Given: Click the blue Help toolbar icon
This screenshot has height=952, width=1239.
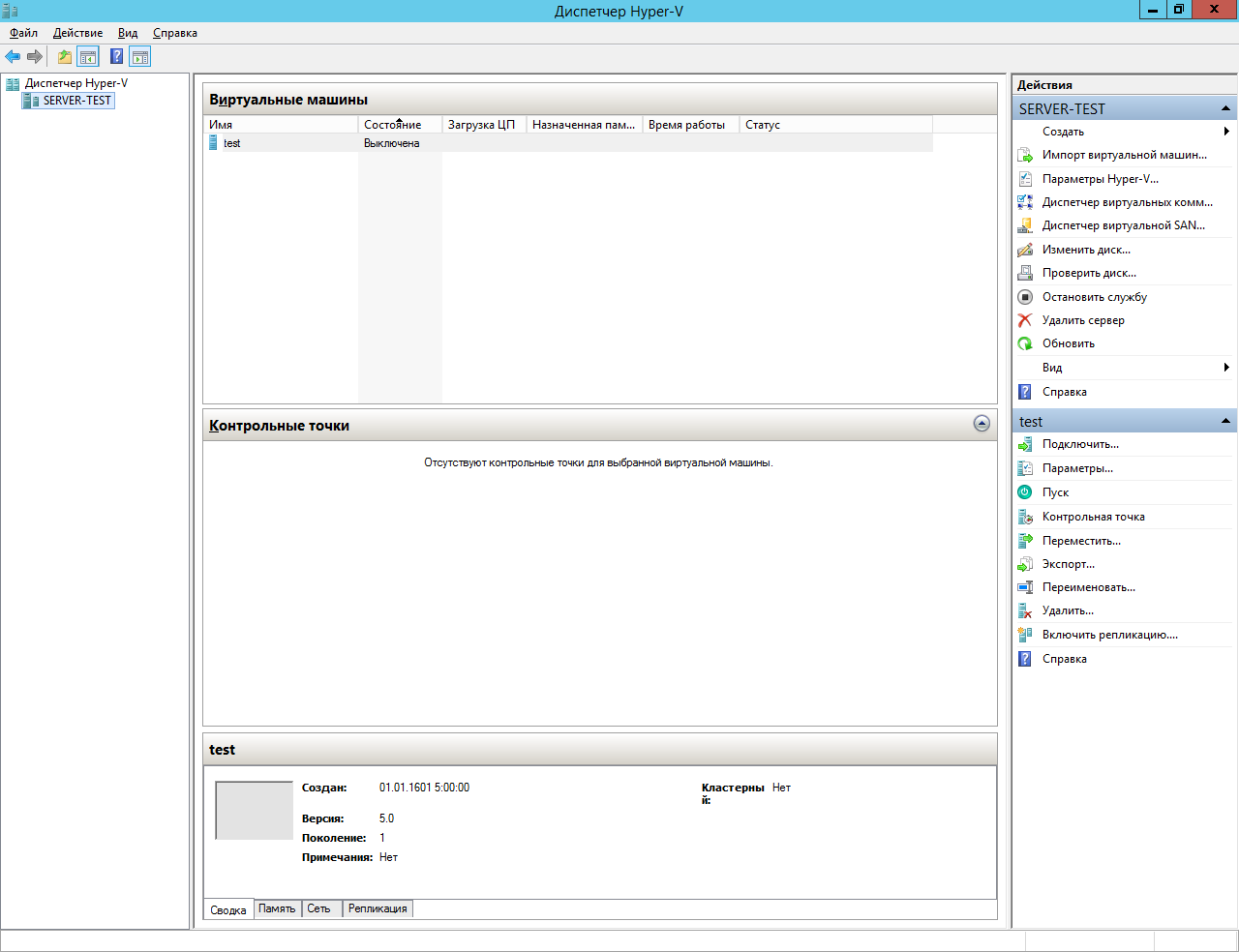Looking at the screenshot, I should (x=116, y=57).
